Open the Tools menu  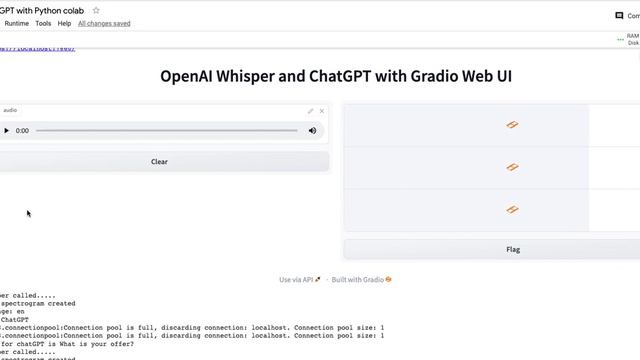click(x=43, y=24)
